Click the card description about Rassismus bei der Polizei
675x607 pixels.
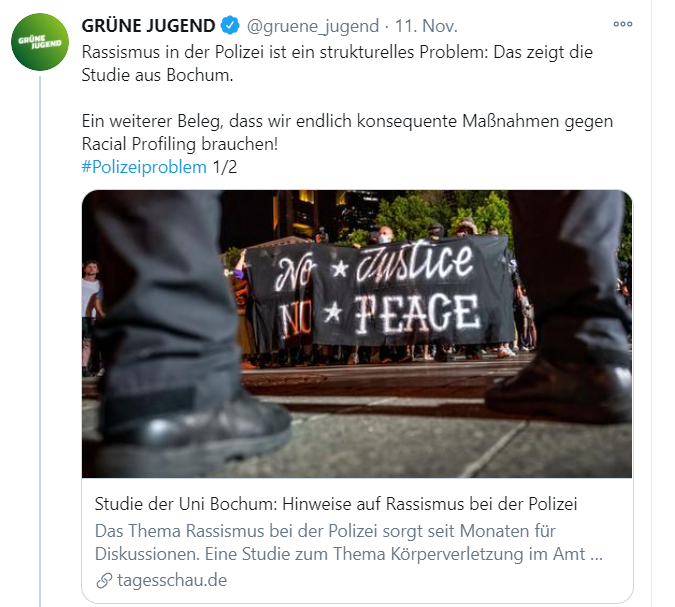coord(349,542)
